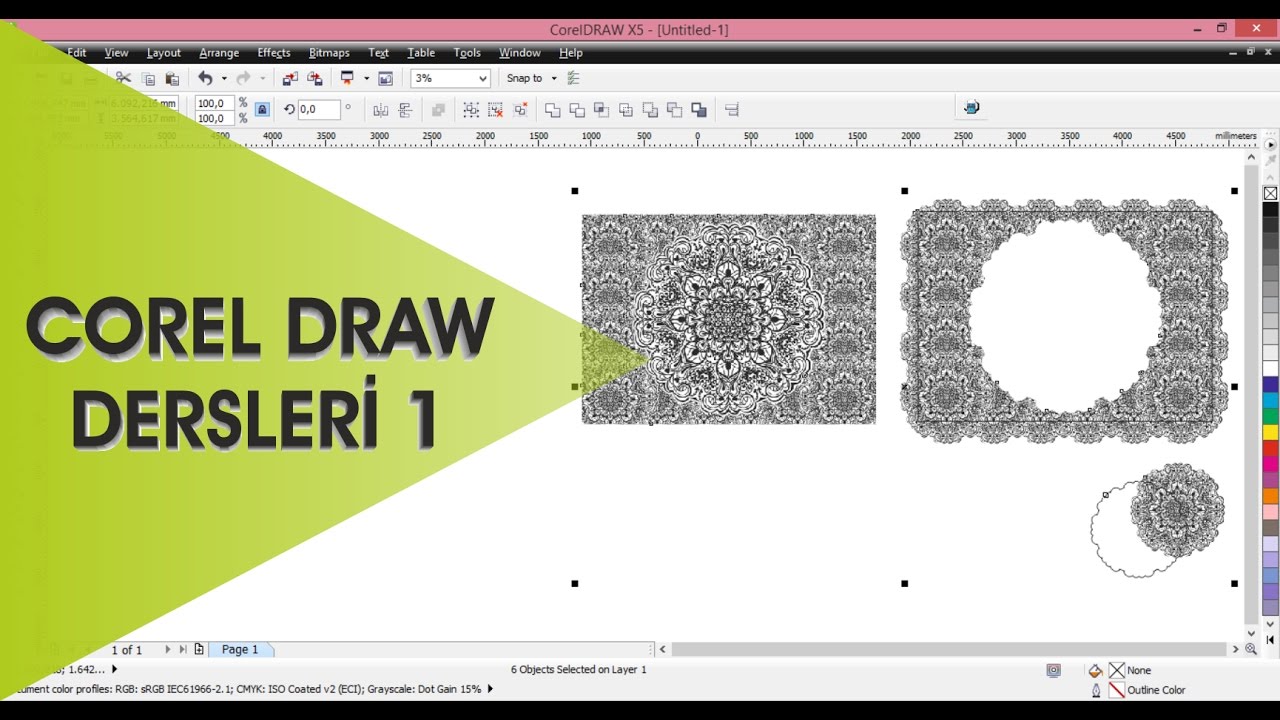1280x720 pixels.
Task: Open the View menu
Action: tap(116, 53)
